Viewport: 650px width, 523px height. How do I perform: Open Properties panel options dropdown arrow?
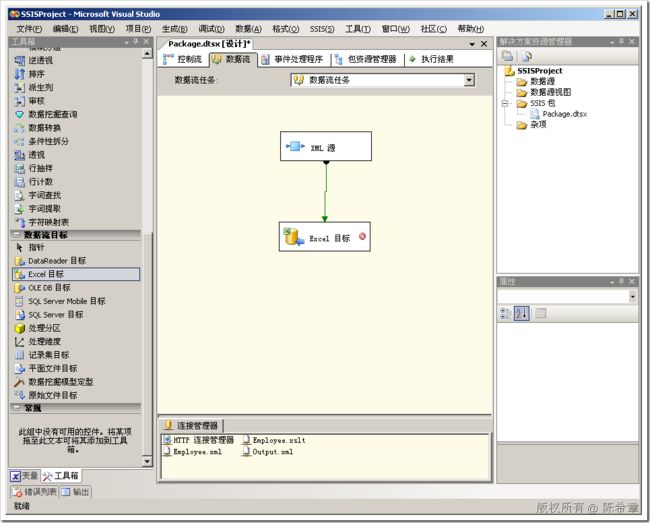tap(612, 282)
